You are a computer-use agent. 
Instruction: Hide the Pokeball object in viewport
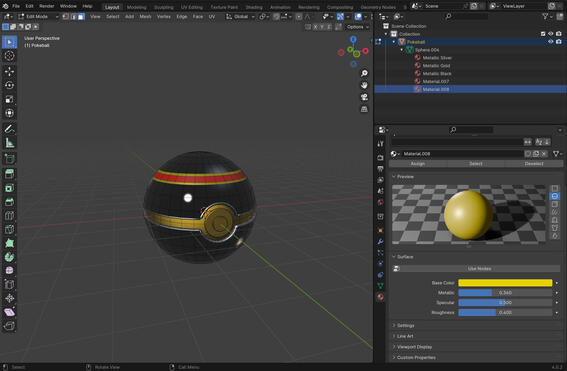coord(550,42)
